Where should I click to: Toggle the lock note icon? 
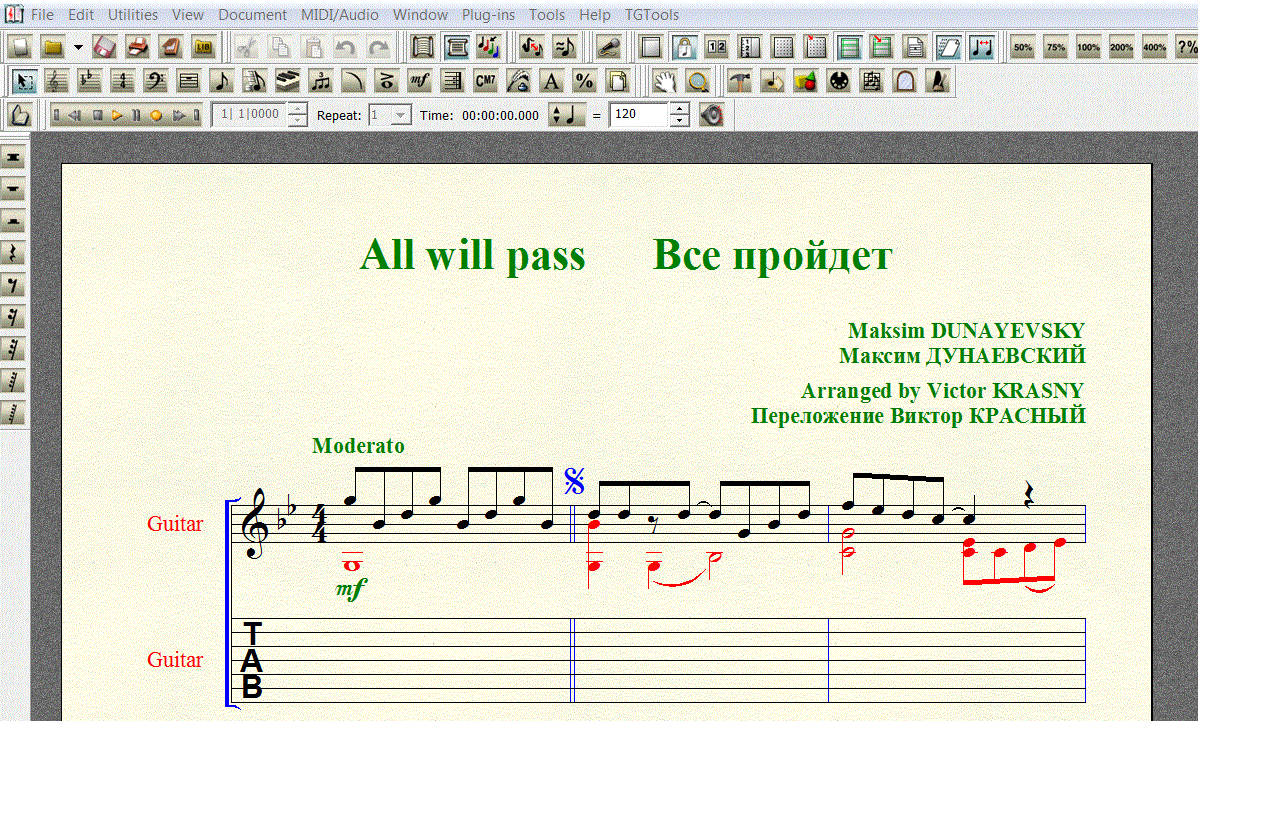click(684, 47)
